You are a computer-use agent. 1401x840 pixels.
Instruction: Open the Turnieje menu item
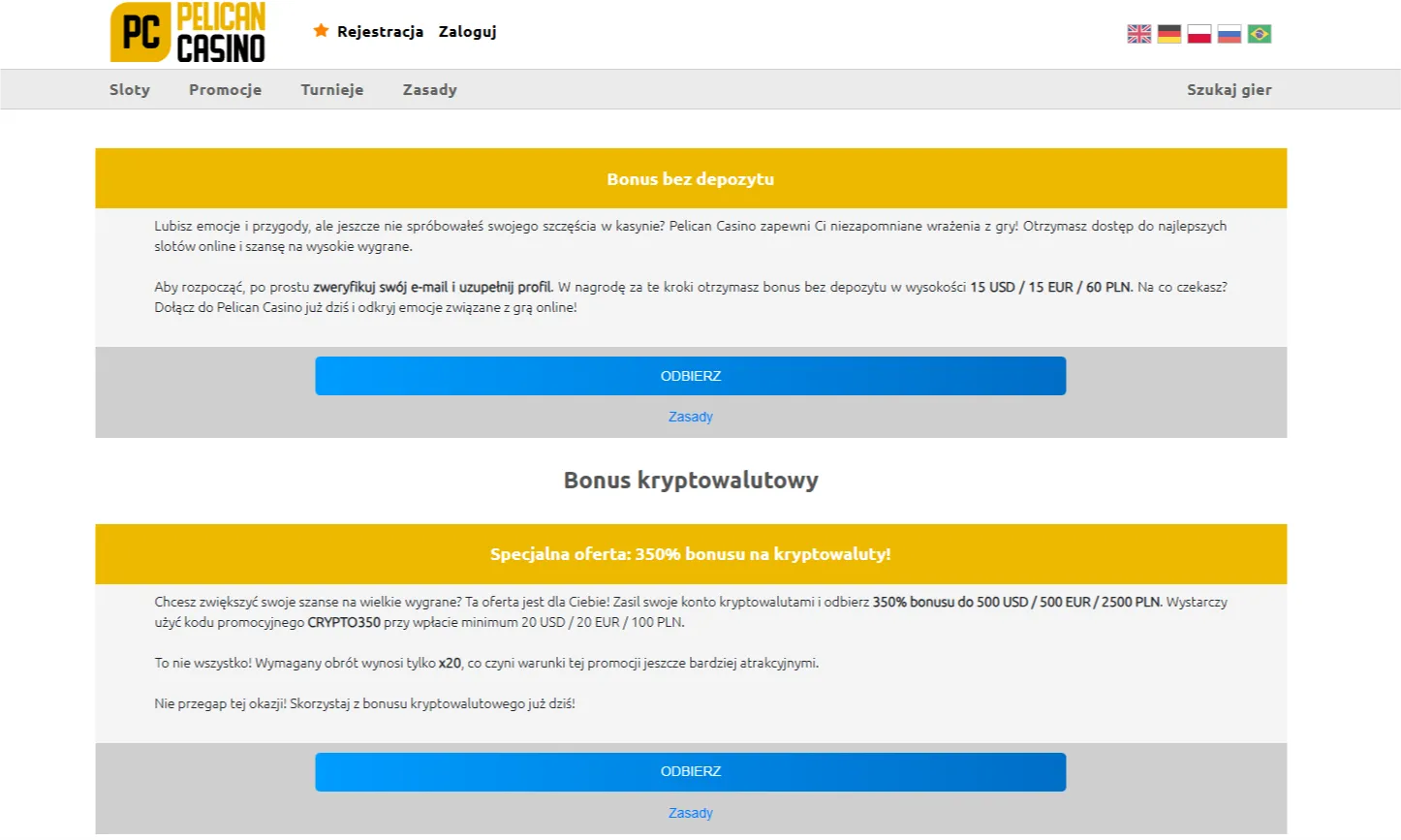tap(332, 90)
